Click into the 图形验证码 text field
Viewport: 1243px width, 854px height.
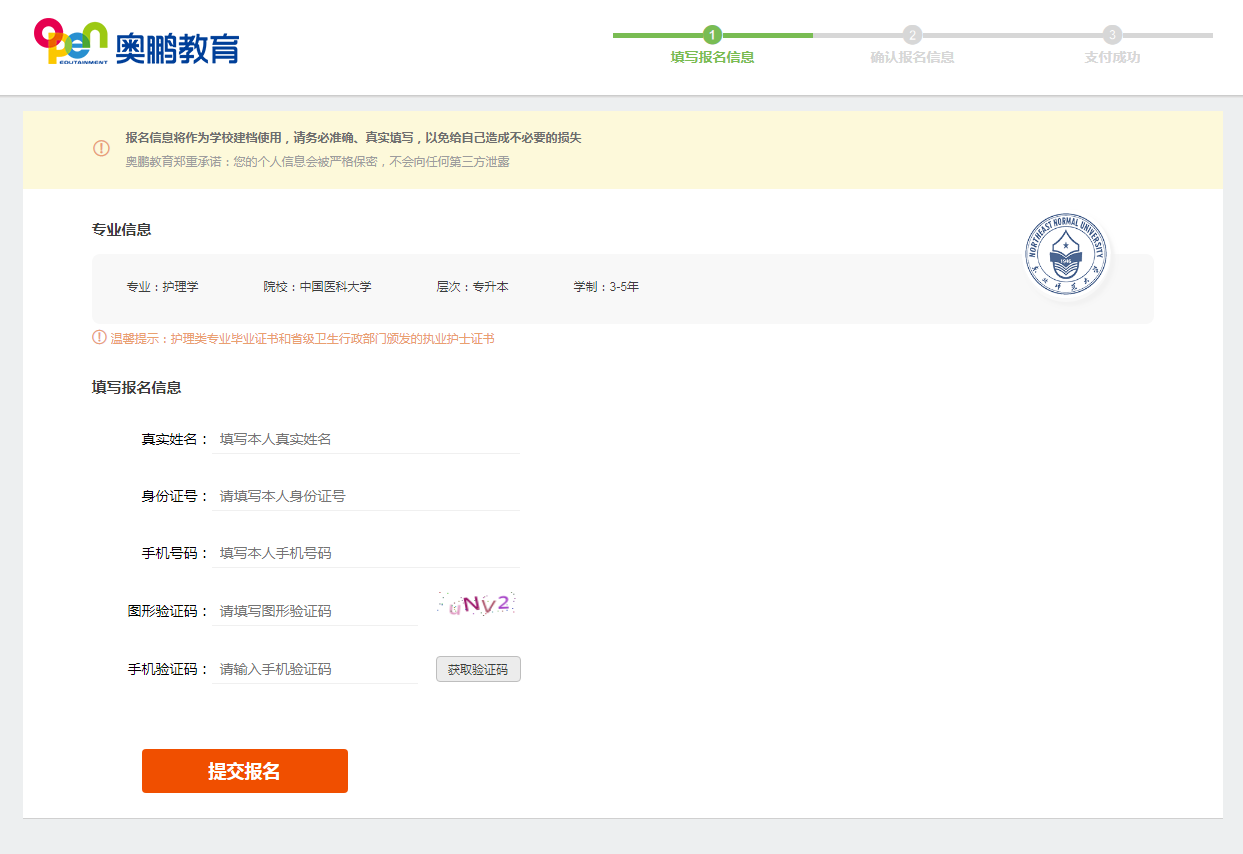point(316,611)
